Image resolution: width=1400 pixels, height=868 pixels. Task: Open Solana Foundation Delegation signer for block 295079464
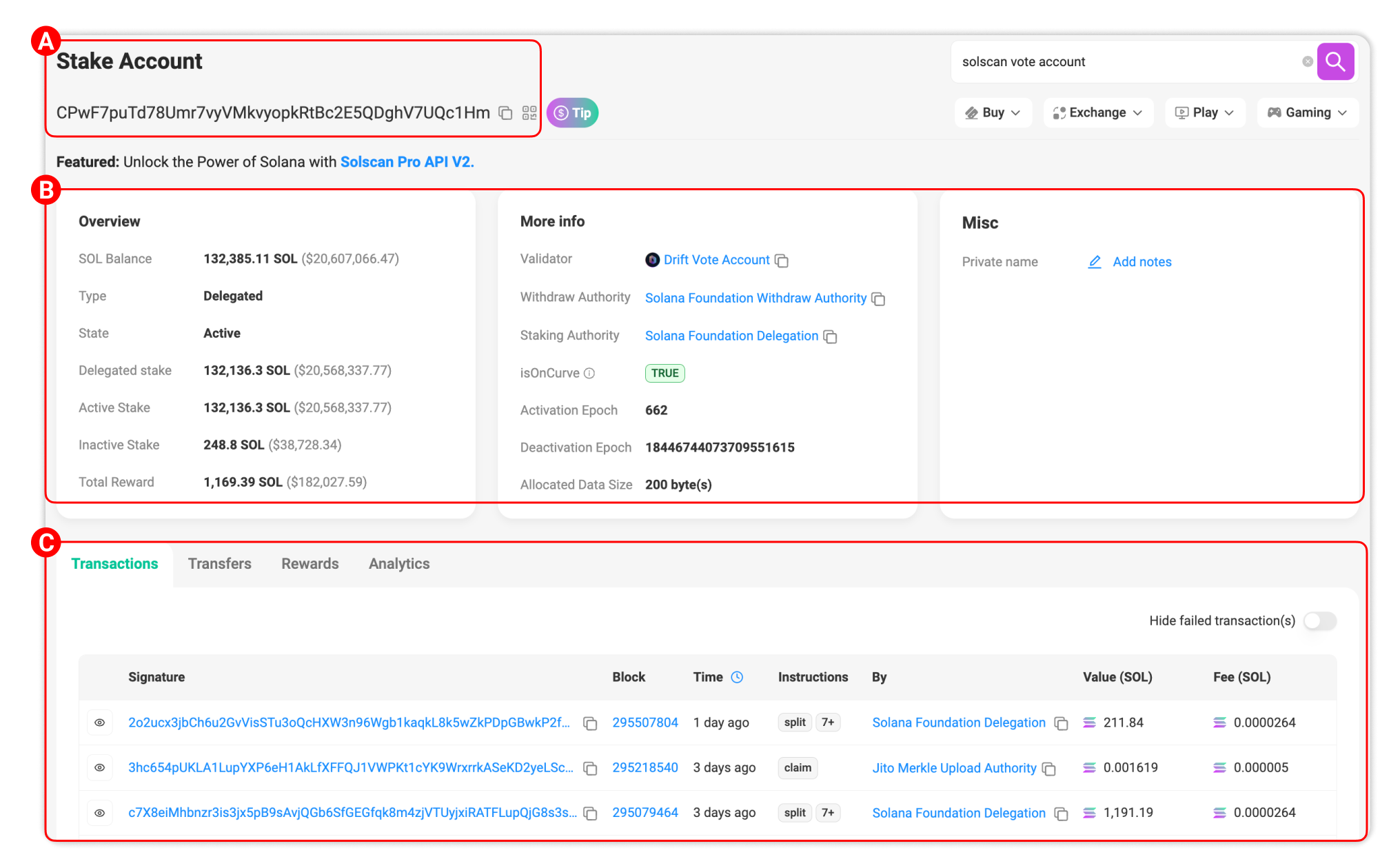(959, 813)
